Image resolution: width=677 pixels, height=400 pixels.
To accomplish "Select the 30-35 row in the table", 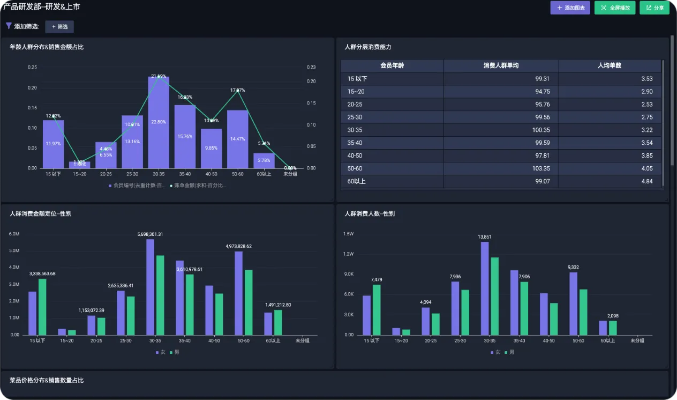I will (x=500, y=129).
